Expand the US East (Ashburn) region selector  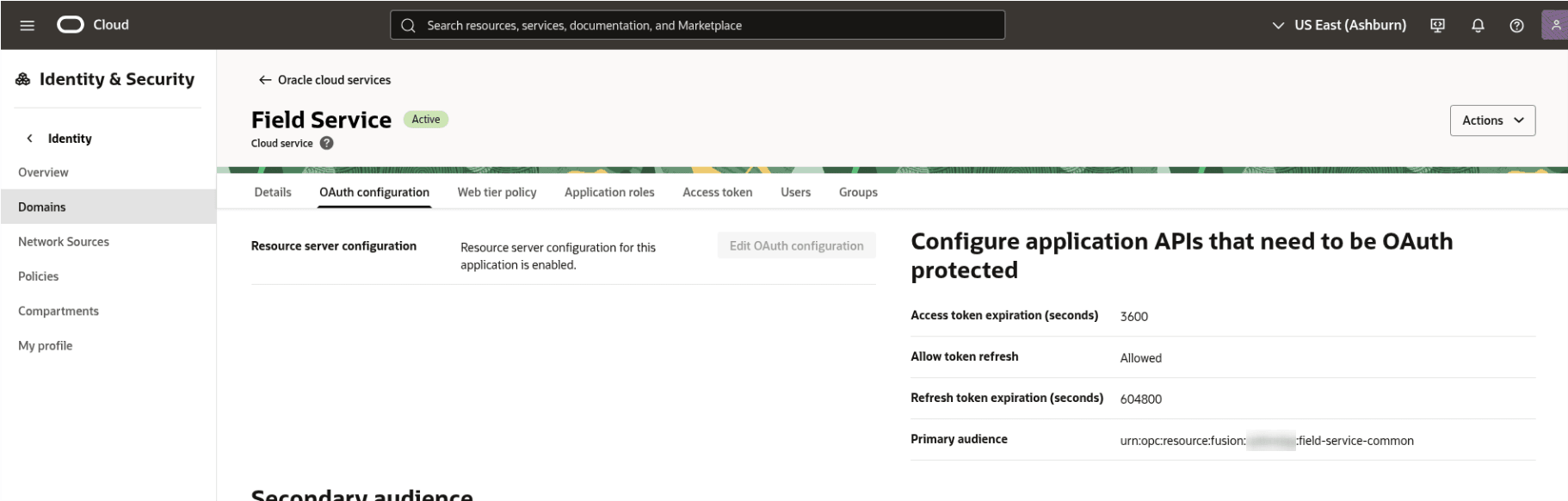pos(1339,25)
